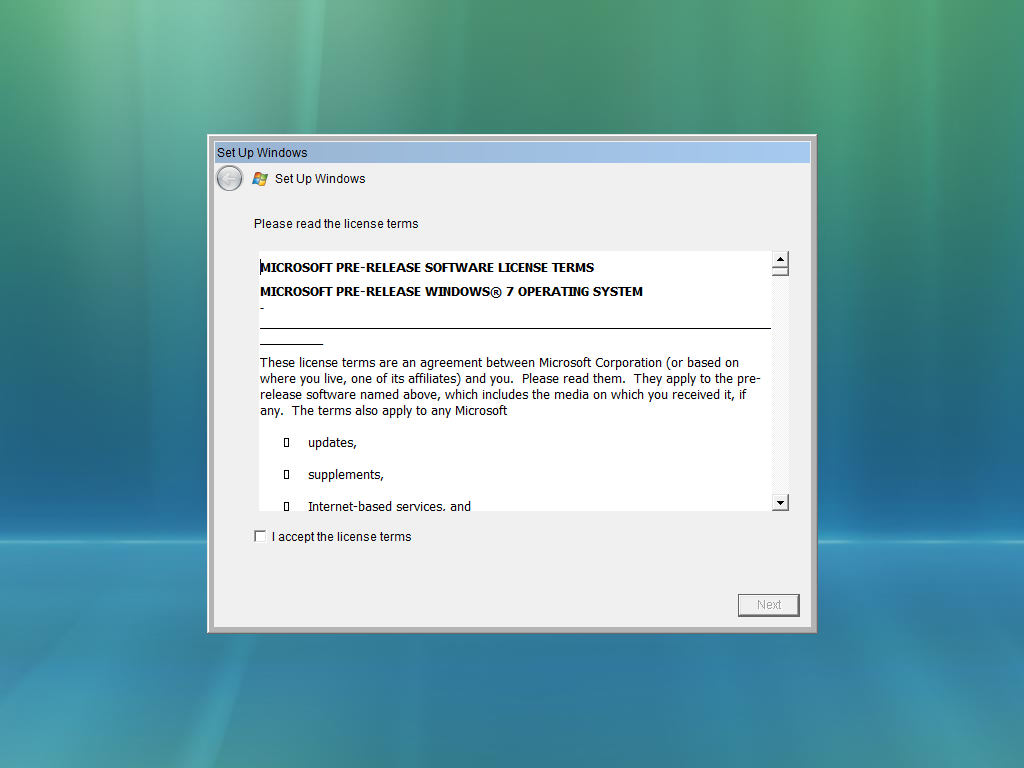Click 'MICROSOFT PRE-RELEASE SOFTWARE LICENSE TERMS' heading
The width and height of the screenshot is (1024, 768).
click(427, 268)
